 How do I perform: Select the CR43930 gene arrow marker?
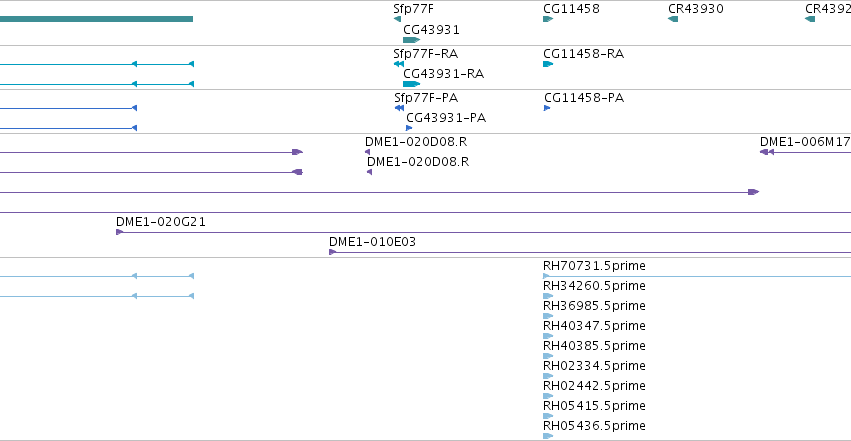673,19
